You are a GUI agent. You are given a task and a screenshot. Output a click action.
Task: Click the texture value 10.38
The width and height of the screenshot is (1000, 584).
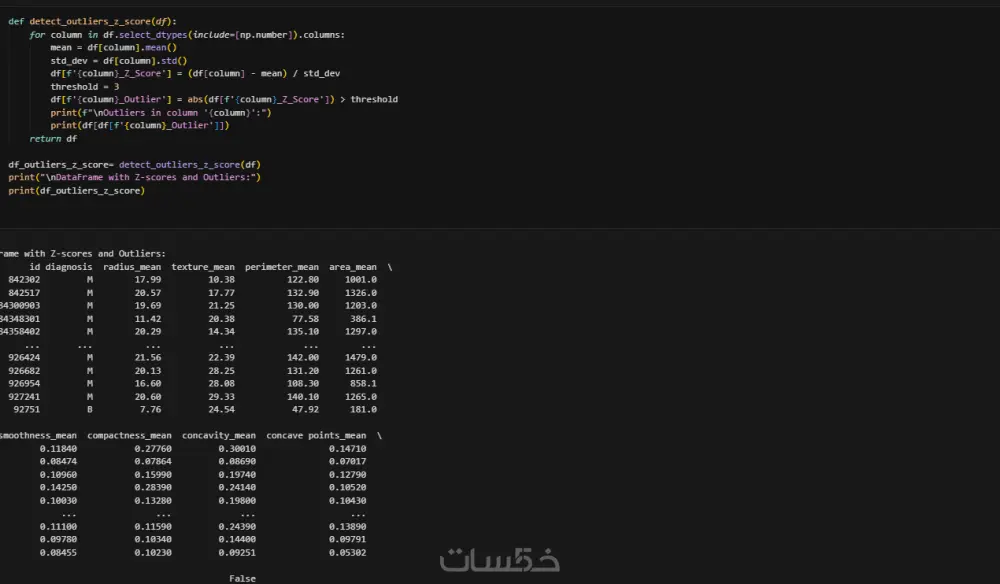221,280
